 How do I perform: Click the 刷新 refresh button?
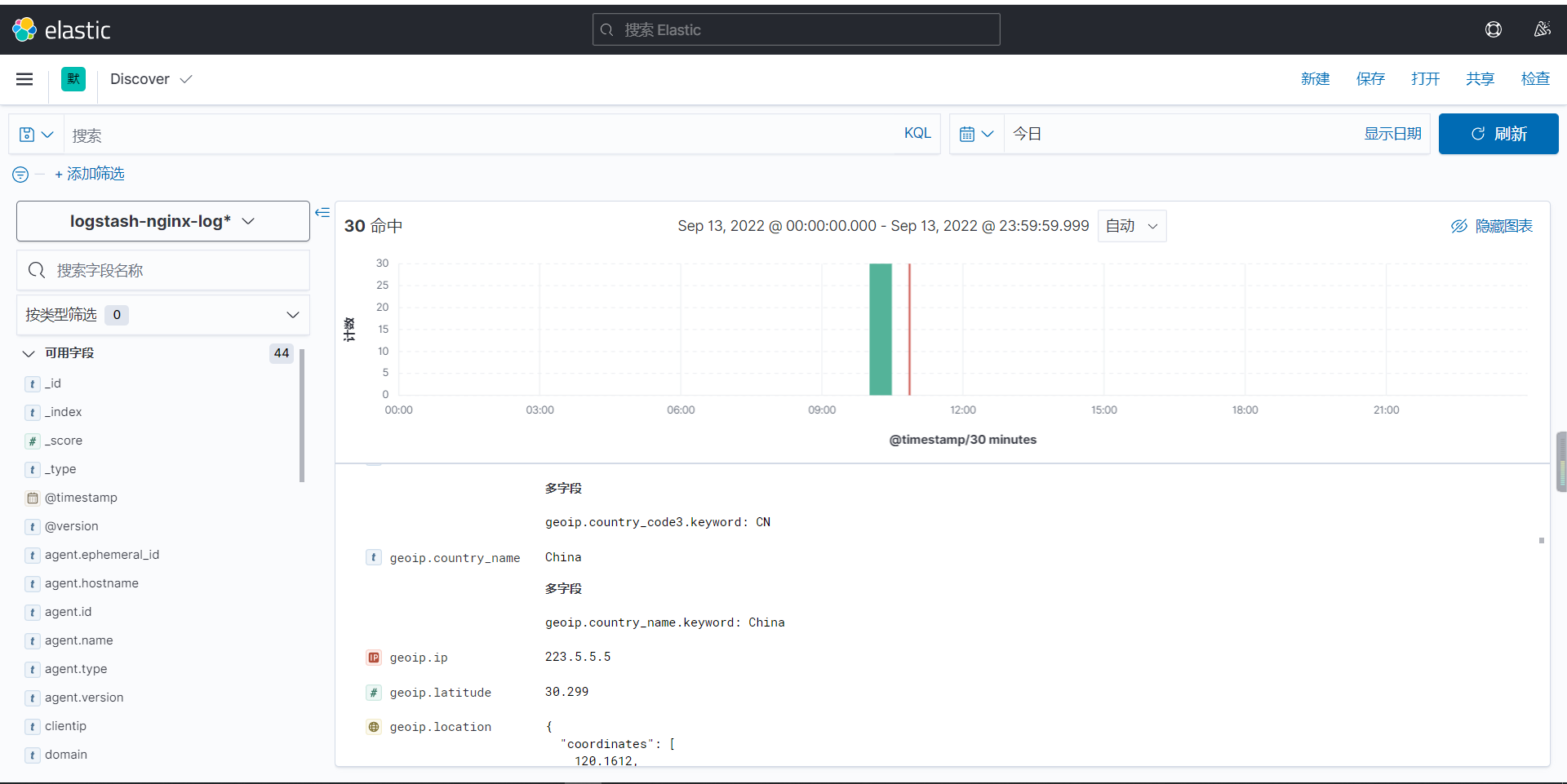click(1498, 134)
